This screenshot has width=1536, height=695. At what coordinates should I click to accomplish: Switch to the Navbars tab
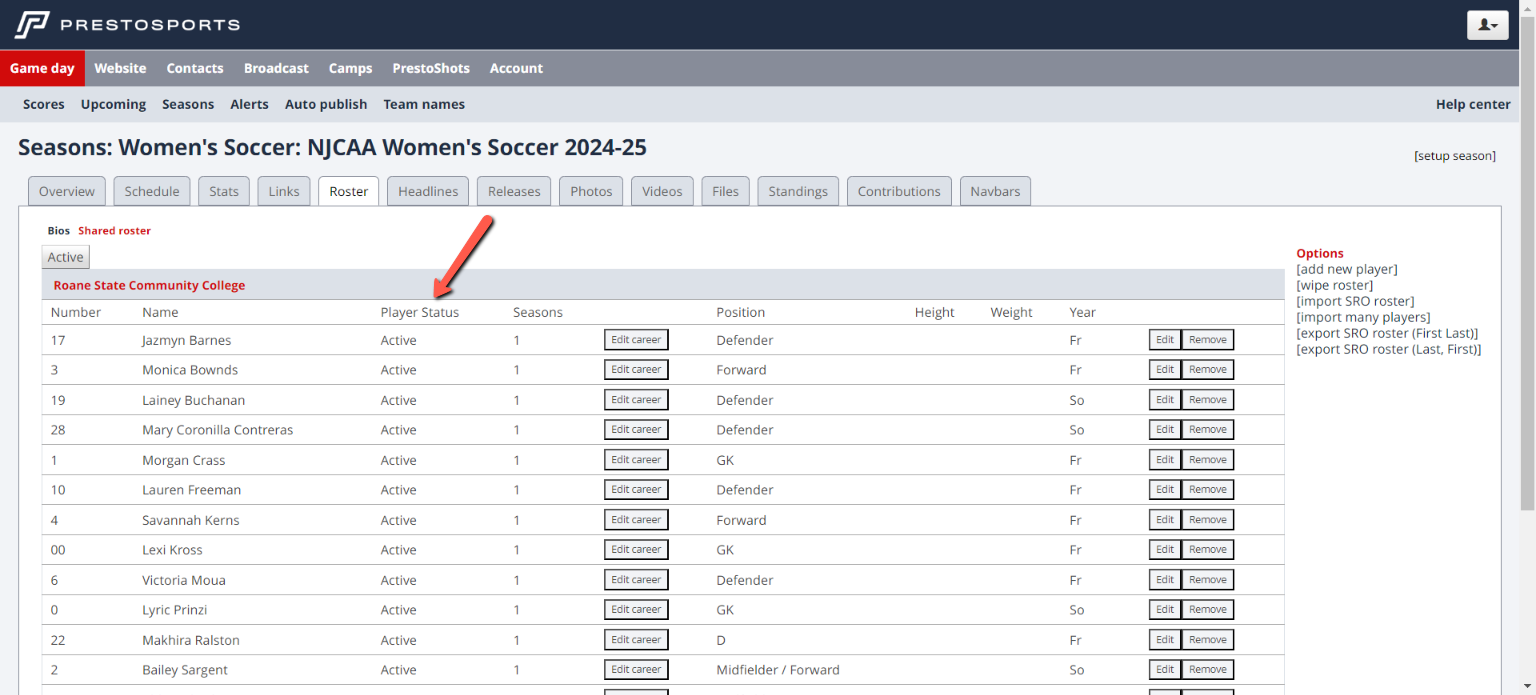click(995, 191)
